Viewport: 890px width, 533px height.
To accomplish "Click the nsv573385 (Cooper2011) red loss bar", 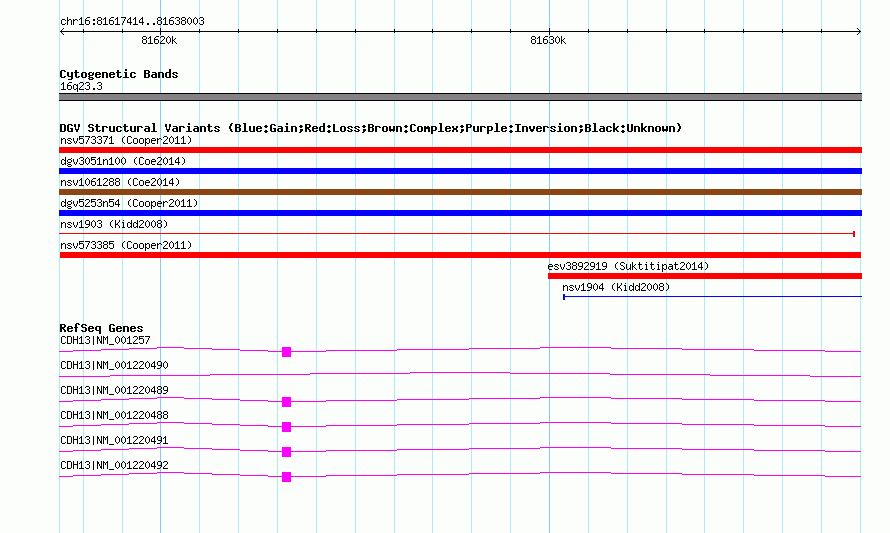I will [460, 255].
